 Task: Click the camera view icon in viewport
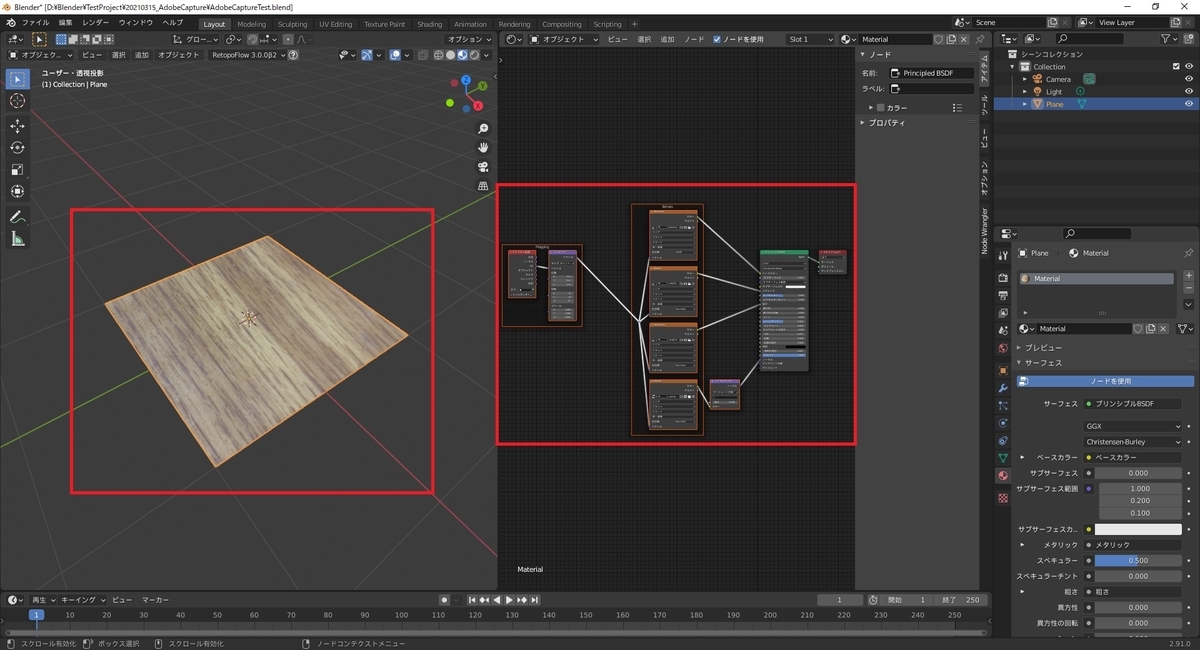483,167
